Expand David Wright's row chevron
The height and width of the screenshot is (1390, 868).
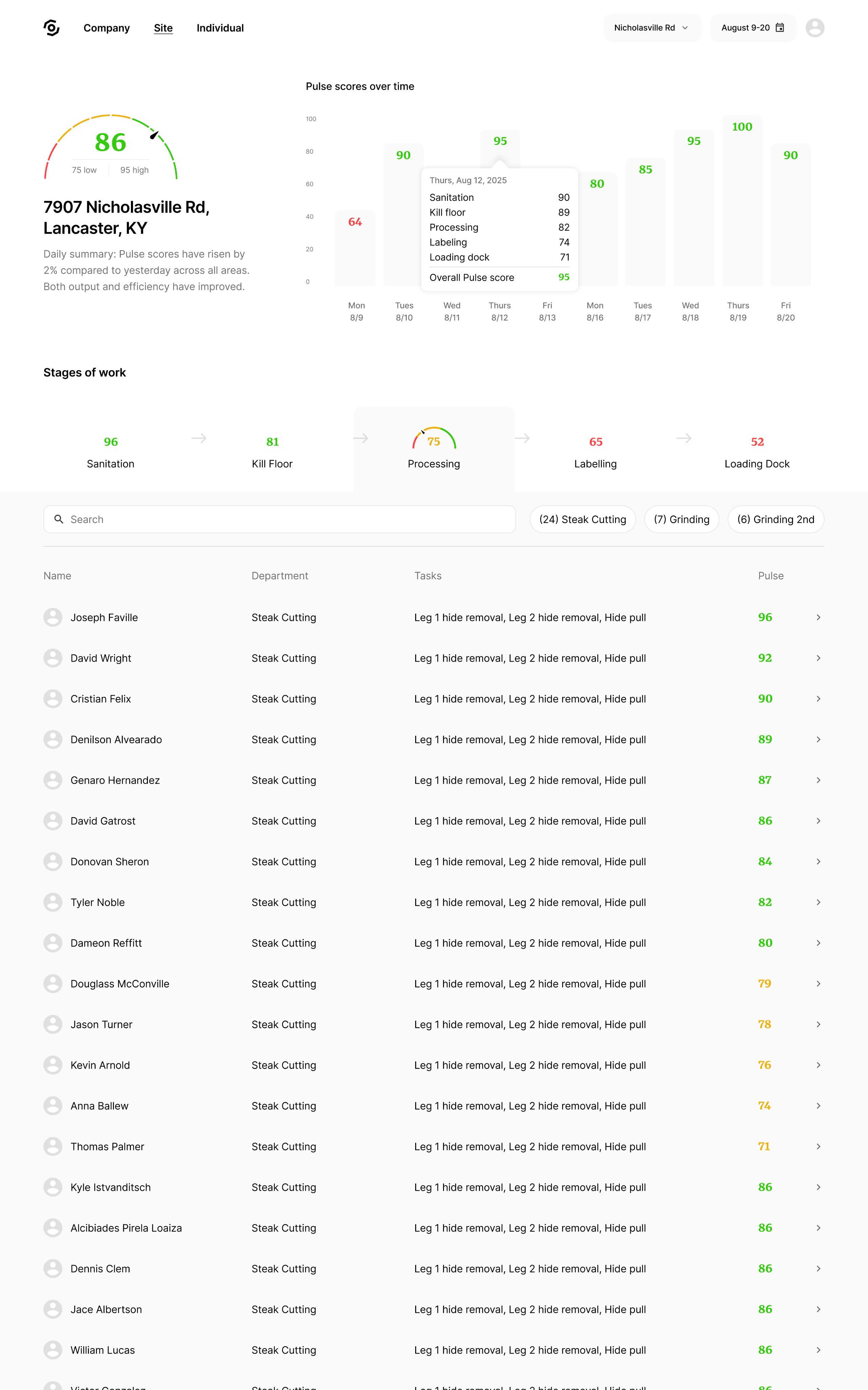click(x=818, y=658)
